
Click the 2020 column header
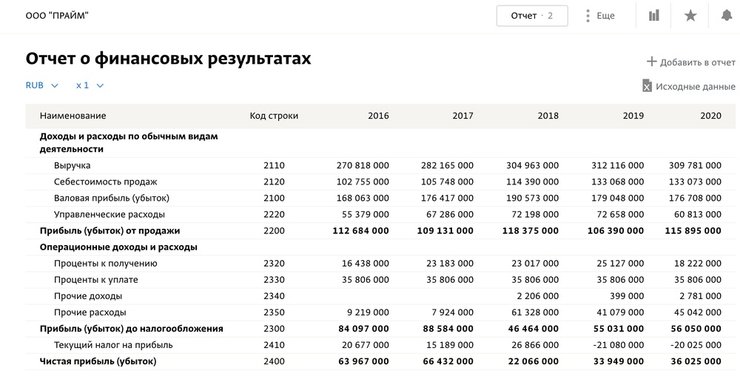(x=711, y=116)
